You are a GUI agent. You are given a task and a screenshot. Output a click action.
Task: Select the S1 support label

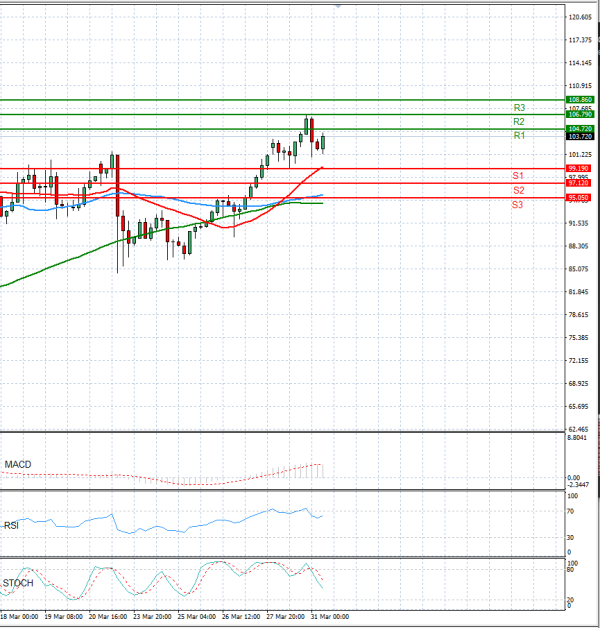click(518, 175)
